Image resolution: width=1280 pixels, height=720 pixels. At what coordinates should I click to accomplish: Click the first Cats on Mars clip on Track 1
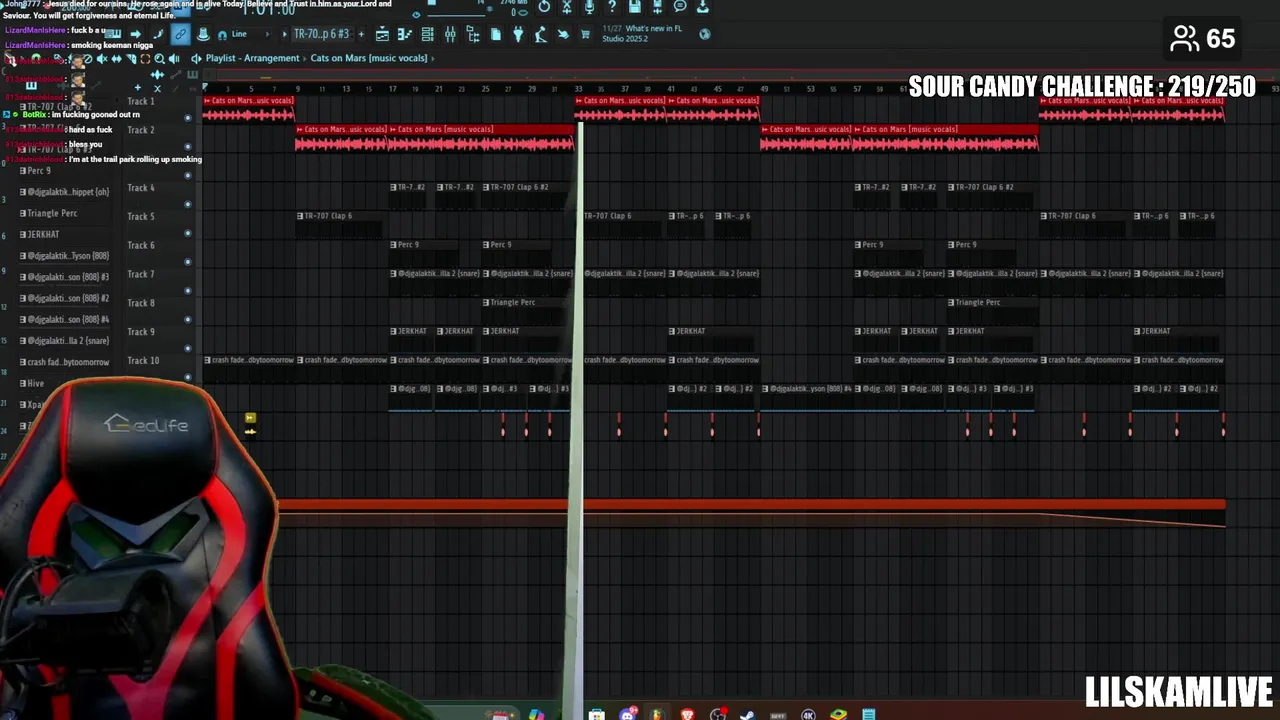[249, 109]
